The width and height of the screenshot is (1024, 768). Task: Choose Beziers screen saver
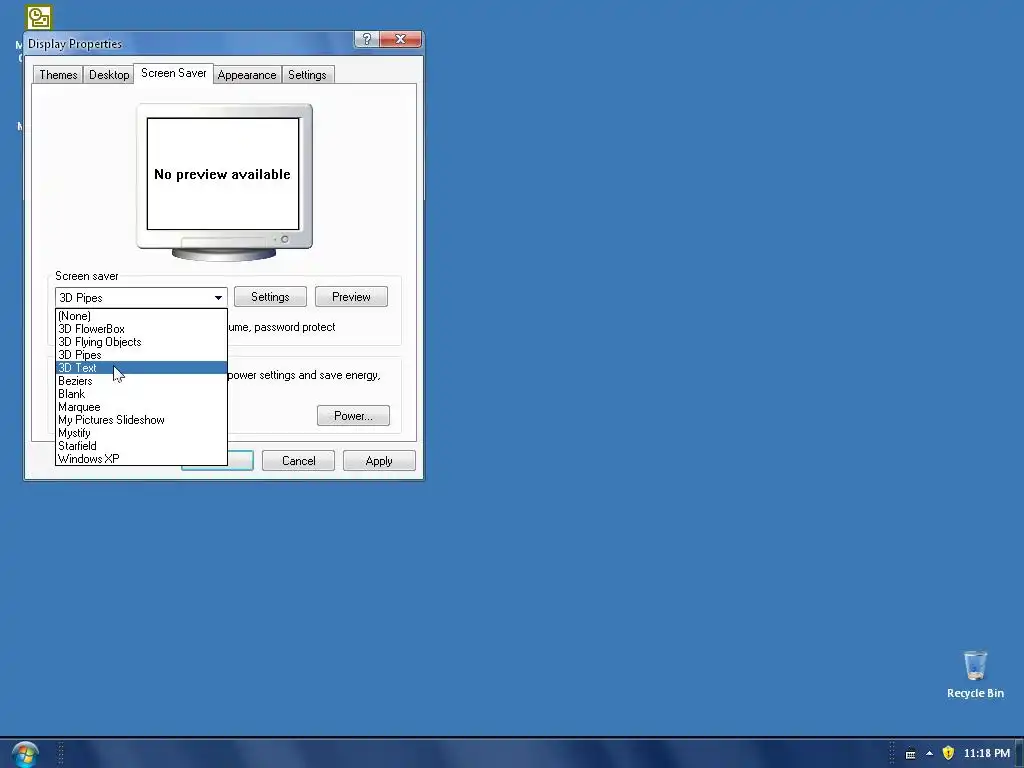point(141,381)
